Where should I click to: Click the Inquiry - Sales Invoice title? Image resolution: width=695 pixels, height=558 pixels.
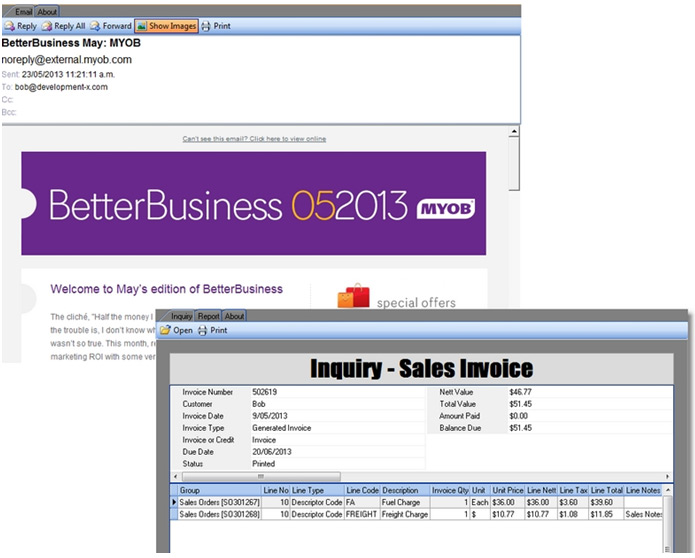[422, 369]
